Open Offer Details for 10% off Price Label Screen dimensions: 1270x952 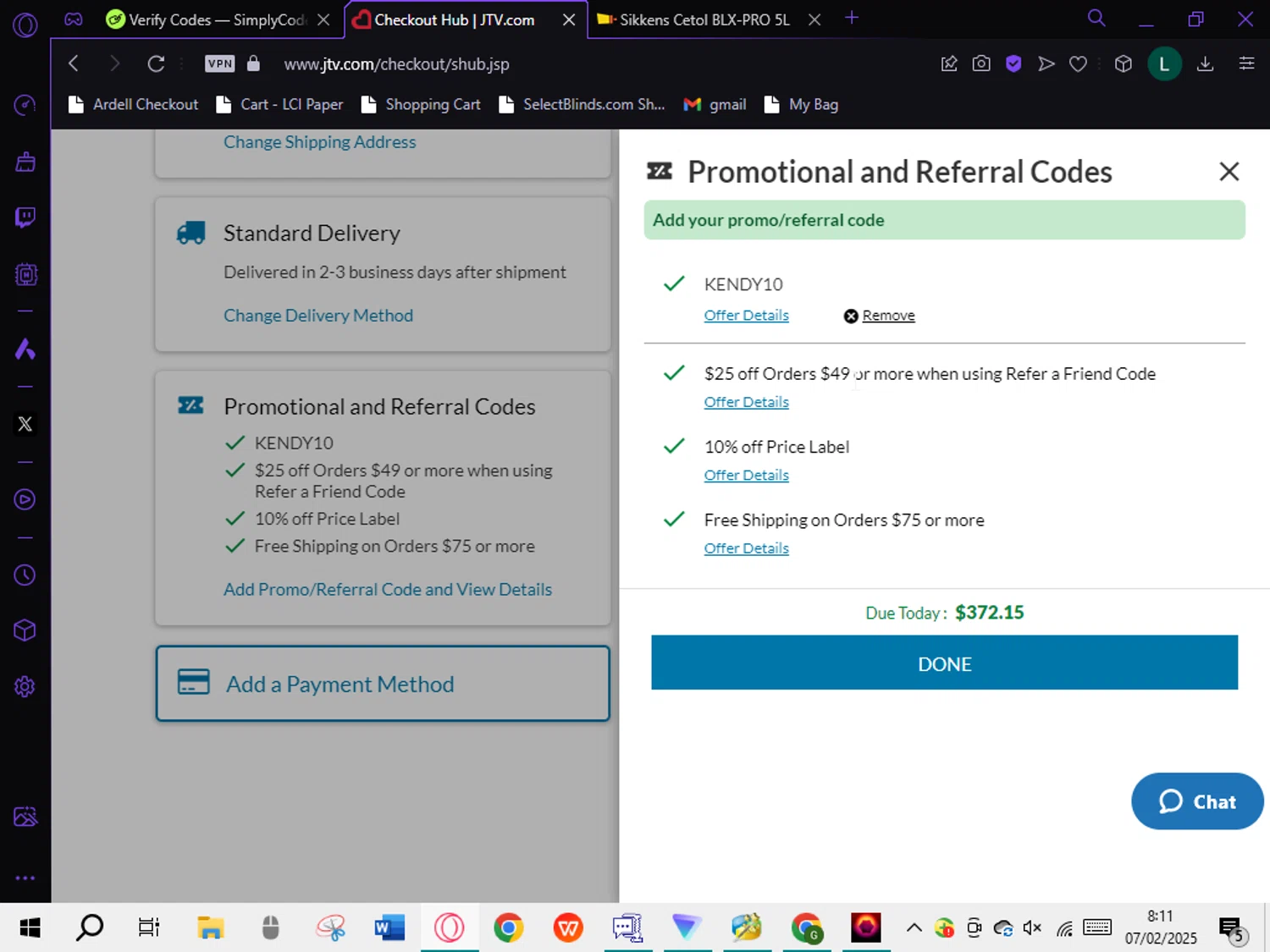click(746, 476)
